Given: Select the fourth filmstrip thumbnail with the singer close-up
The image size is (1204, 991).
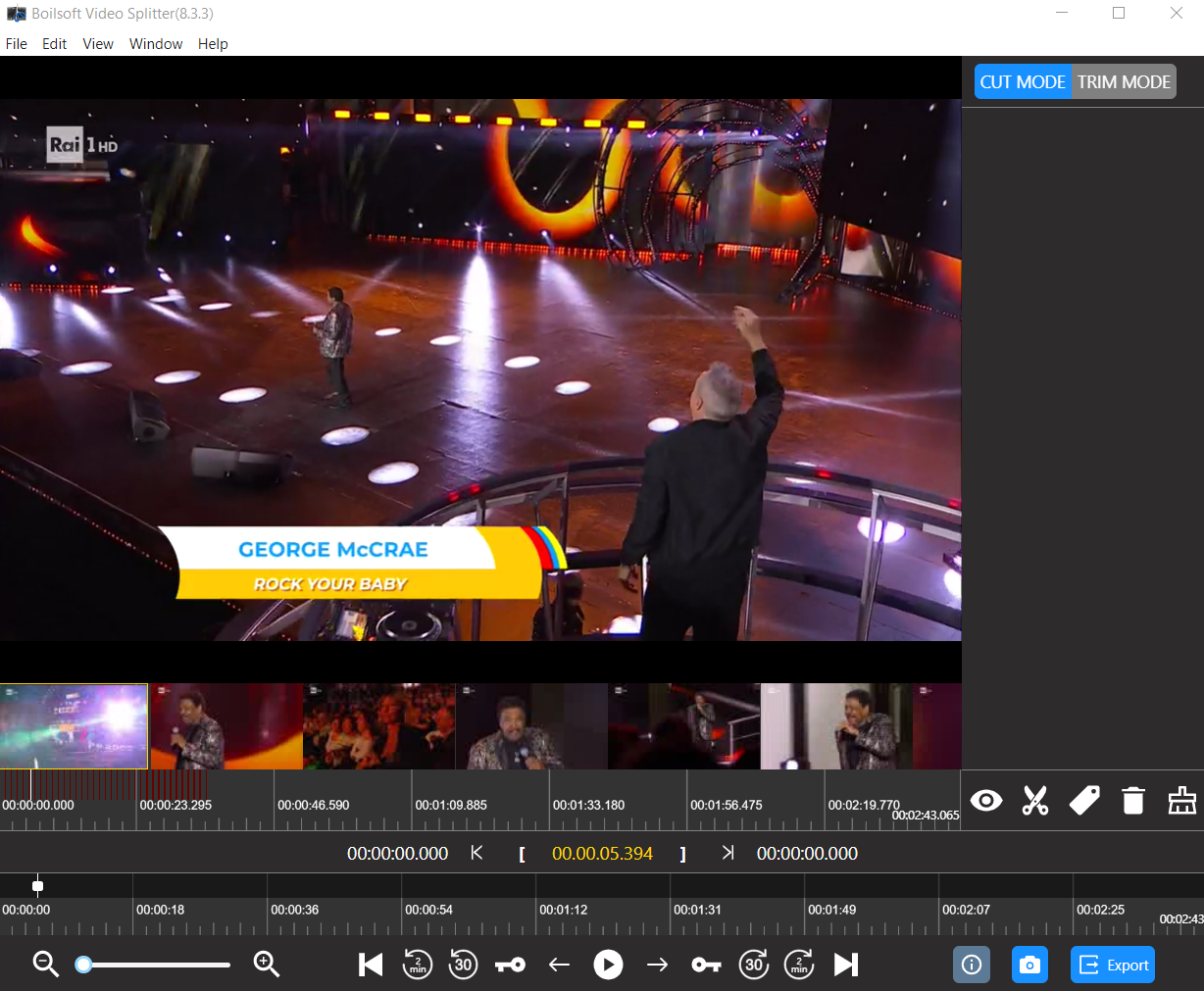Looking at the screenshot, I should pyautogui.click(x=531, y=726).
